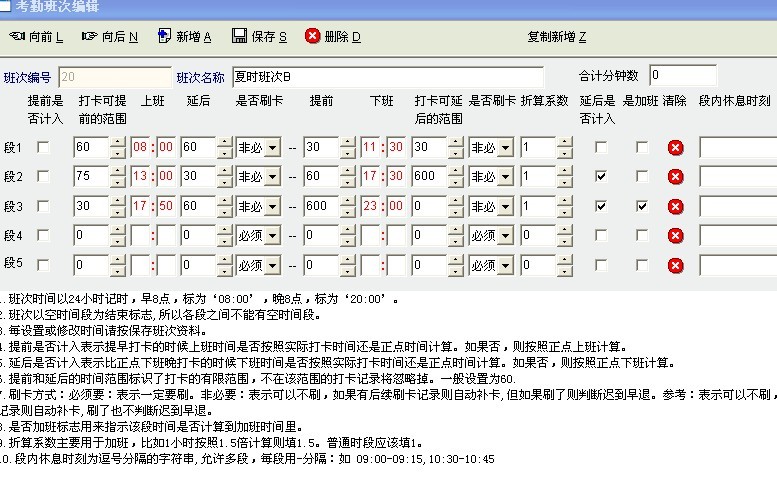The width and height of the screenshot is (777, 489).
Task: Expand 段2 下班 是否刷卡 dropdown
Action: pos(505,177)
